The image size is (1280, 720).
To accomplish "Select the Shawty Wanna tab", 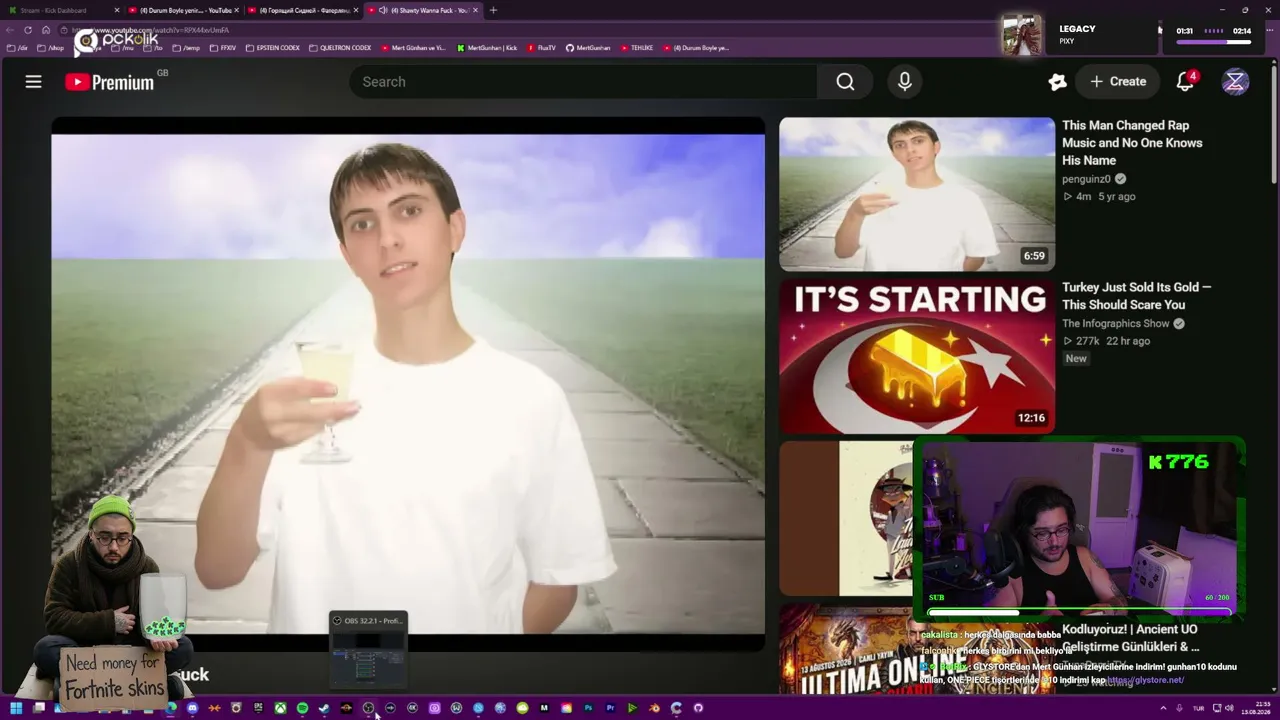I will tap(423, 10).
